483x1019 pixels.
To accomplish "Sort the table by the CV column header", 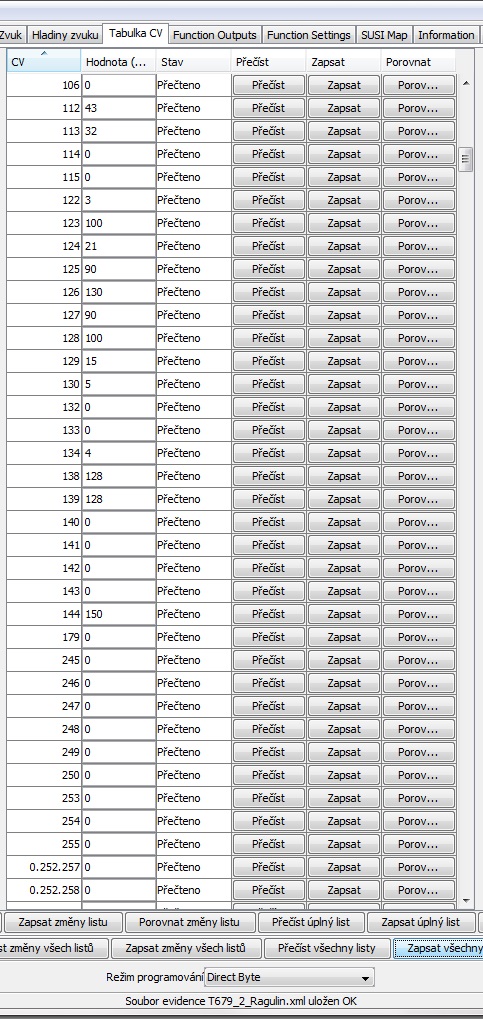I will click(44, 62).
